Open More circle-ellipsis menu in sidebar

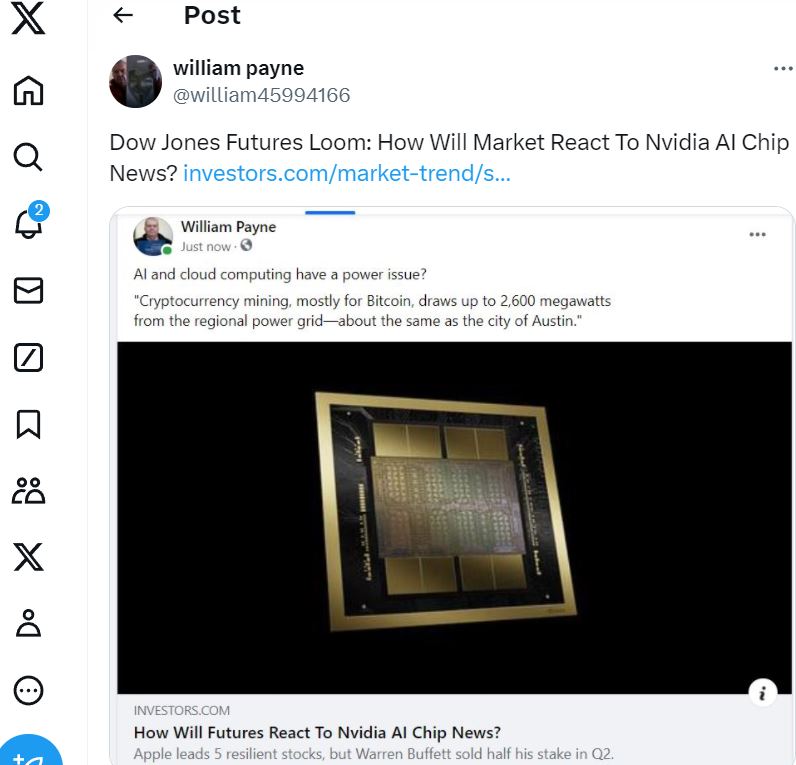(28, 690)
